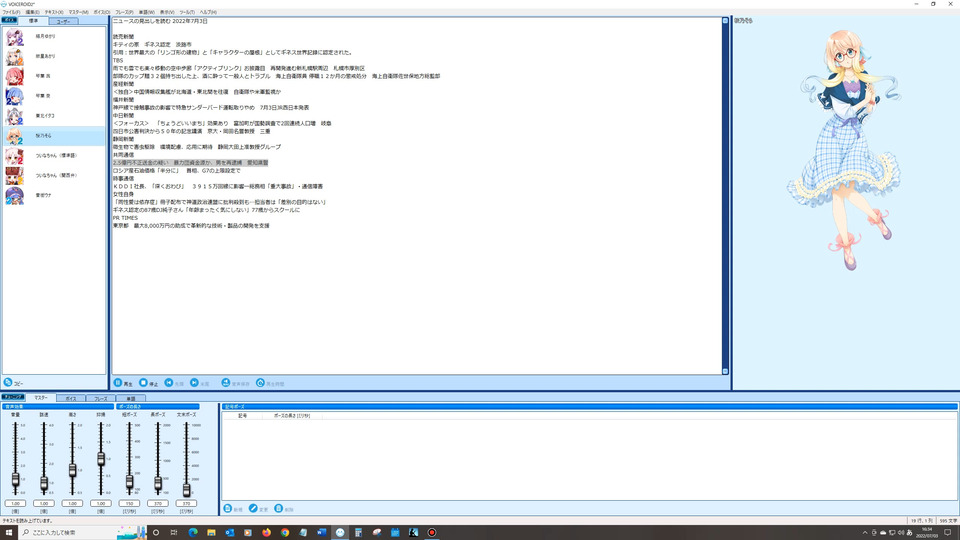Click the highlighted 共同通信 headline line
Image resolution: width=960 pixels, height=540 pixels.
tap(190, 163)
